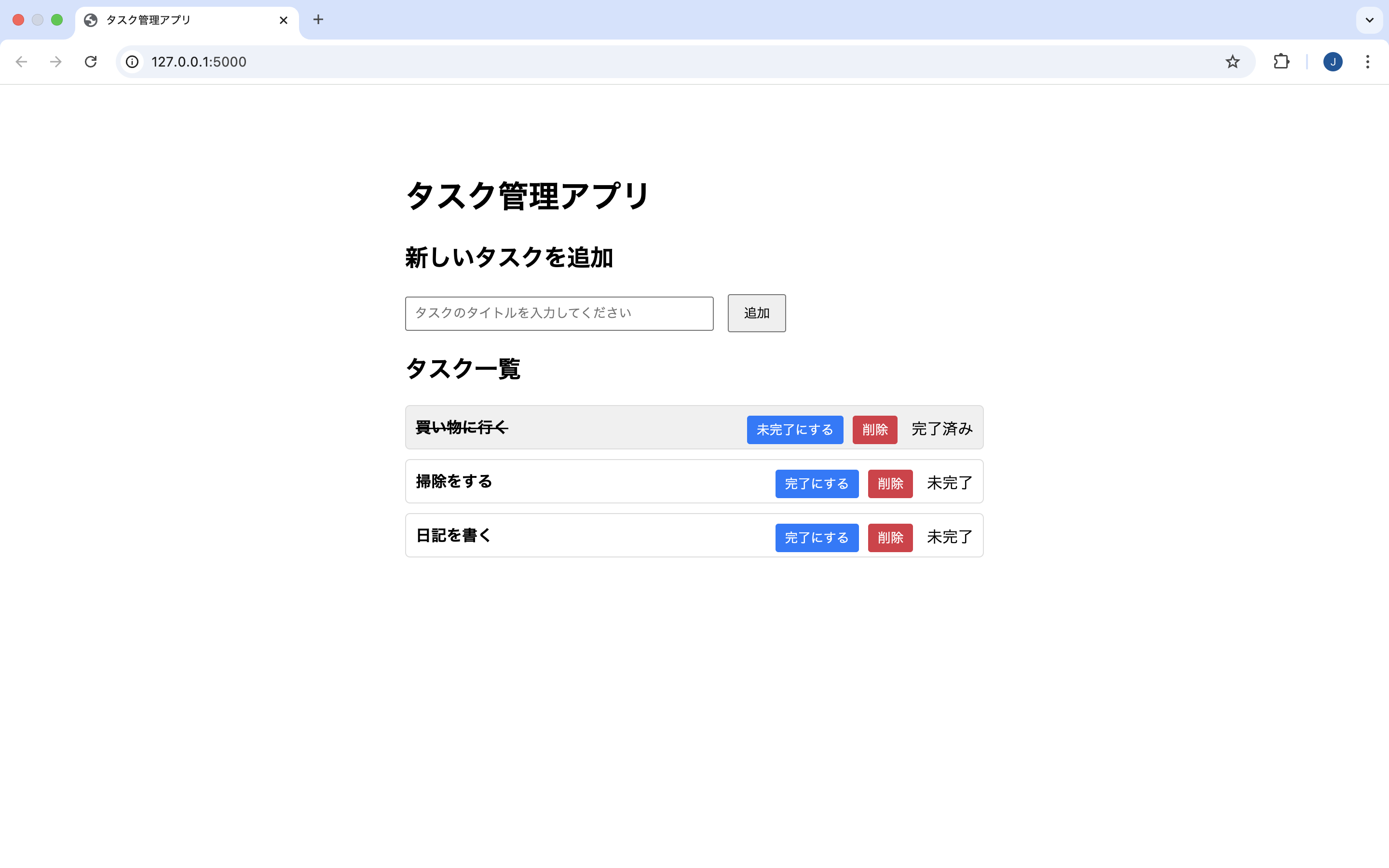Open the browser extensions icon
This screenshot has height=868, width=1389.
coord(1281,61)
